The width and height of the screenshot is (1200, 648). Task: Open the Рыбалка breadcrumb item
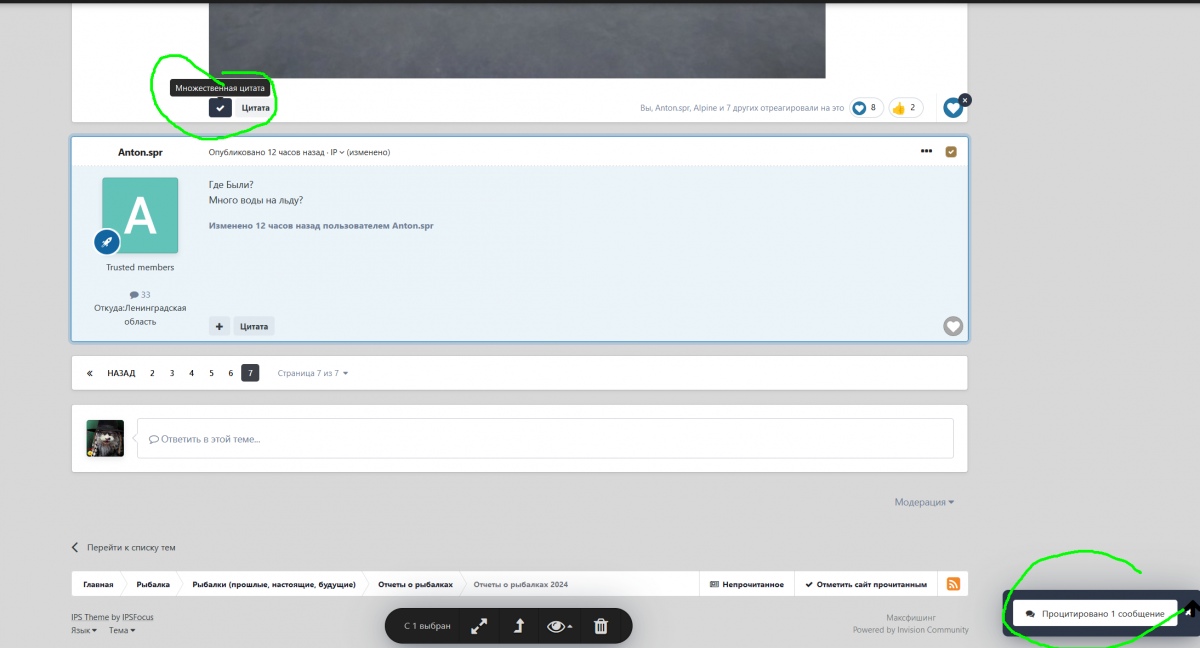pos(153,584)
